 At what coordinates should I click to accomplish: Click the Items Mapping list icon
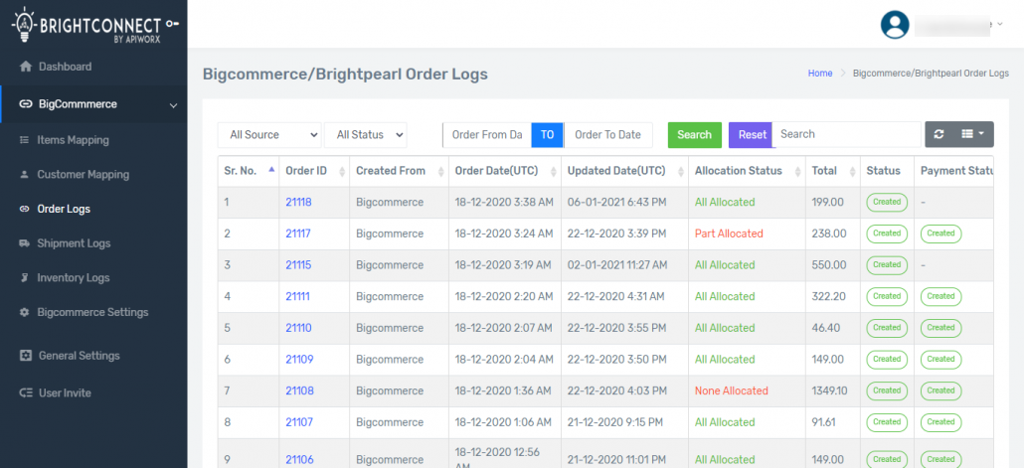tap(24, 140)
